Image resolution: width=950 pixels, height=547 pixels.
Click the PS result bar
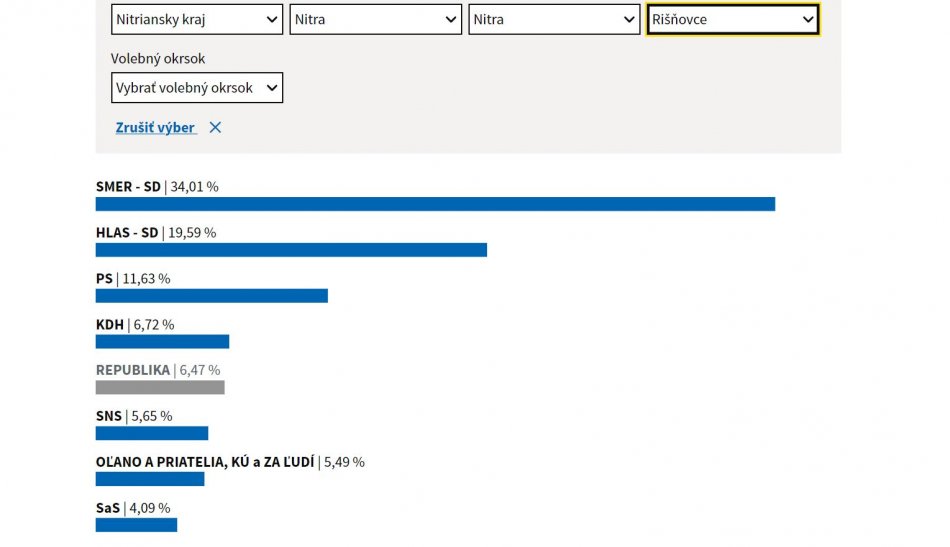[x=211, y=296]
